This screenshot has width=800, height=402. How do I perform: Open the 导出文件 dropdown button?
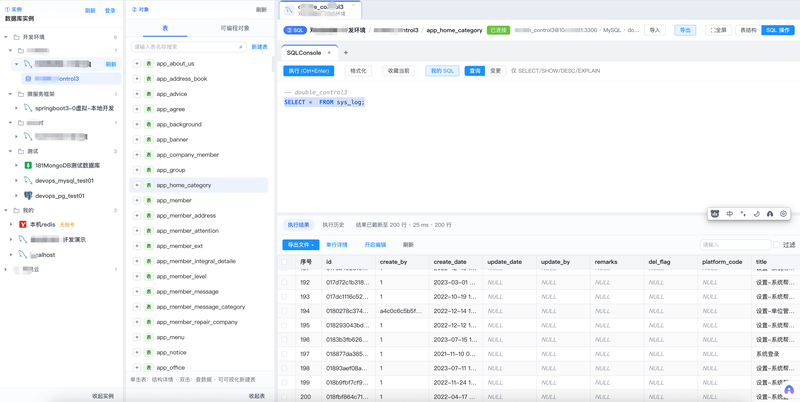301,245
